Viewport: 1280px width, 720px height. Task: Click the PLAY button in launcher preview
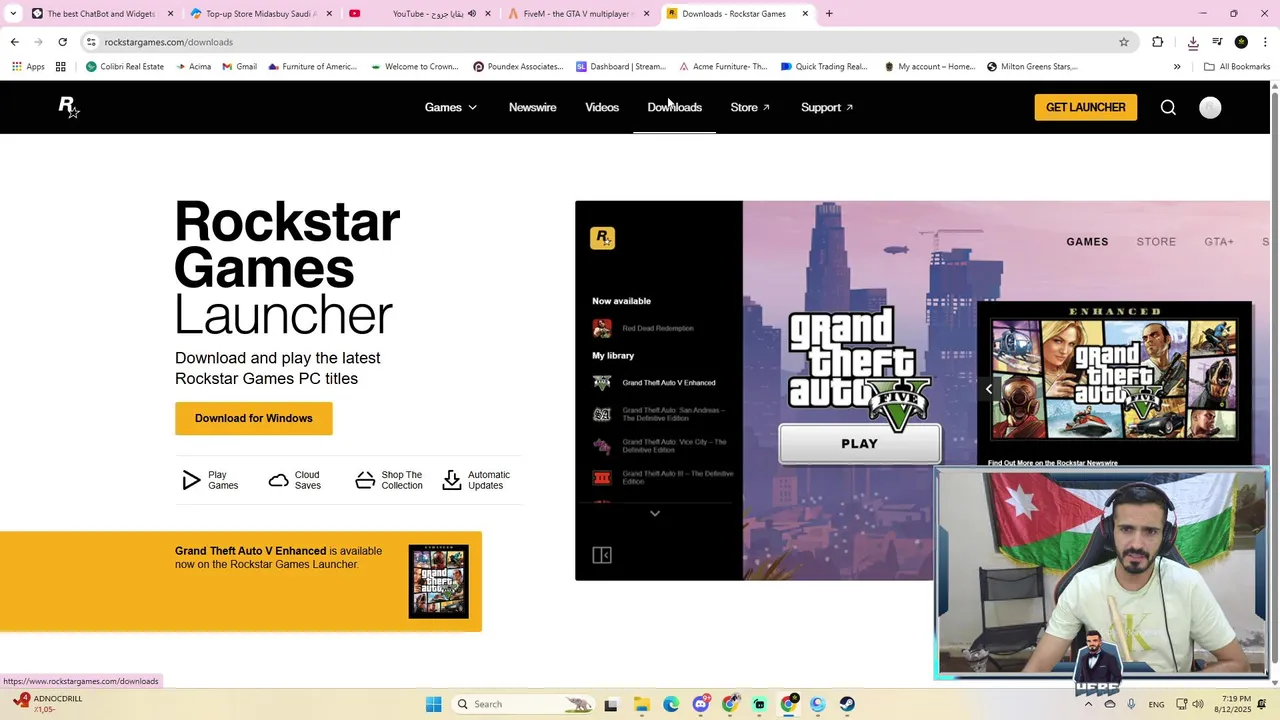tap(860, 444)
